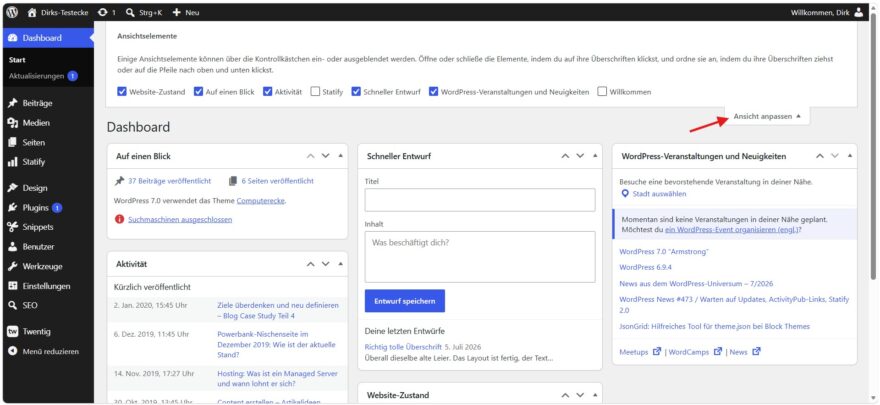Collapse the Auf einen Blick widget
Viewport: 880px width, 405px height.
(340, 156)
